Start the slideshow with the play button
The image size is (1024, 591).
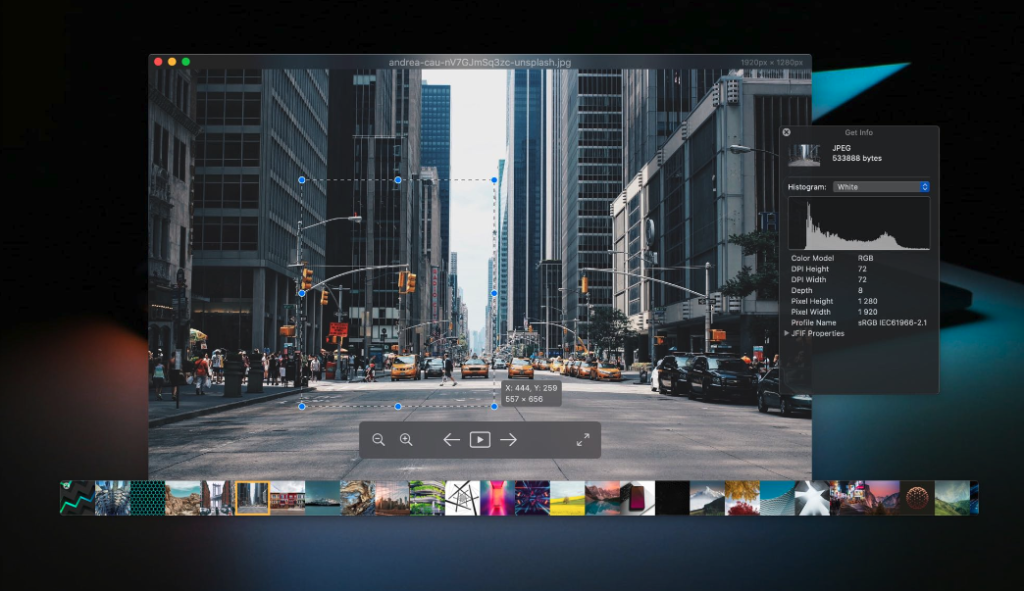tap(480, 439)
